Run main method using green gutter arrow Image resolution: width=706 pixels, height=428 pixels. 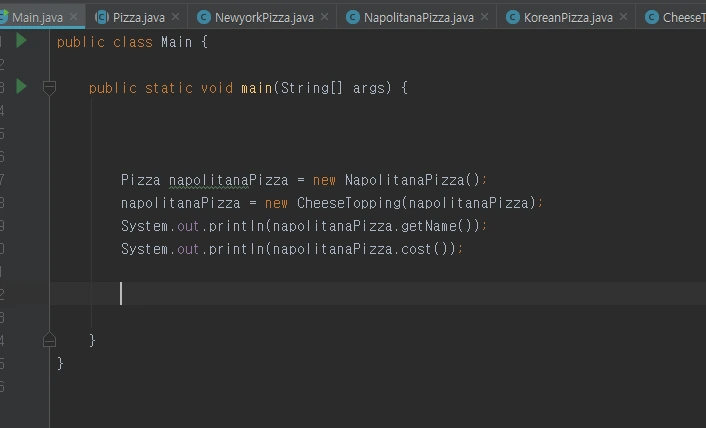(x=21, y=86)
